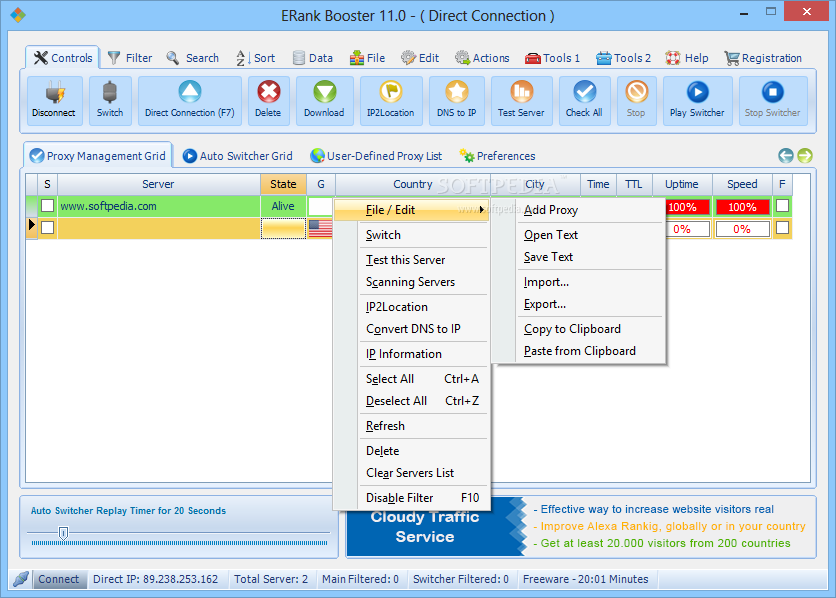Choose Save Text in submenu
The width and height of the screenshot is (836, 598).
pos(578,257)
